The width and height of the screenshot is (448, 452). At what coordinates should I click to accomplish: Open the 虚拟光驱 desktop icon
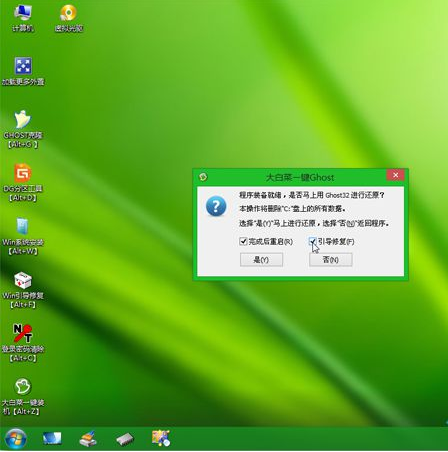tap(69, 19)
